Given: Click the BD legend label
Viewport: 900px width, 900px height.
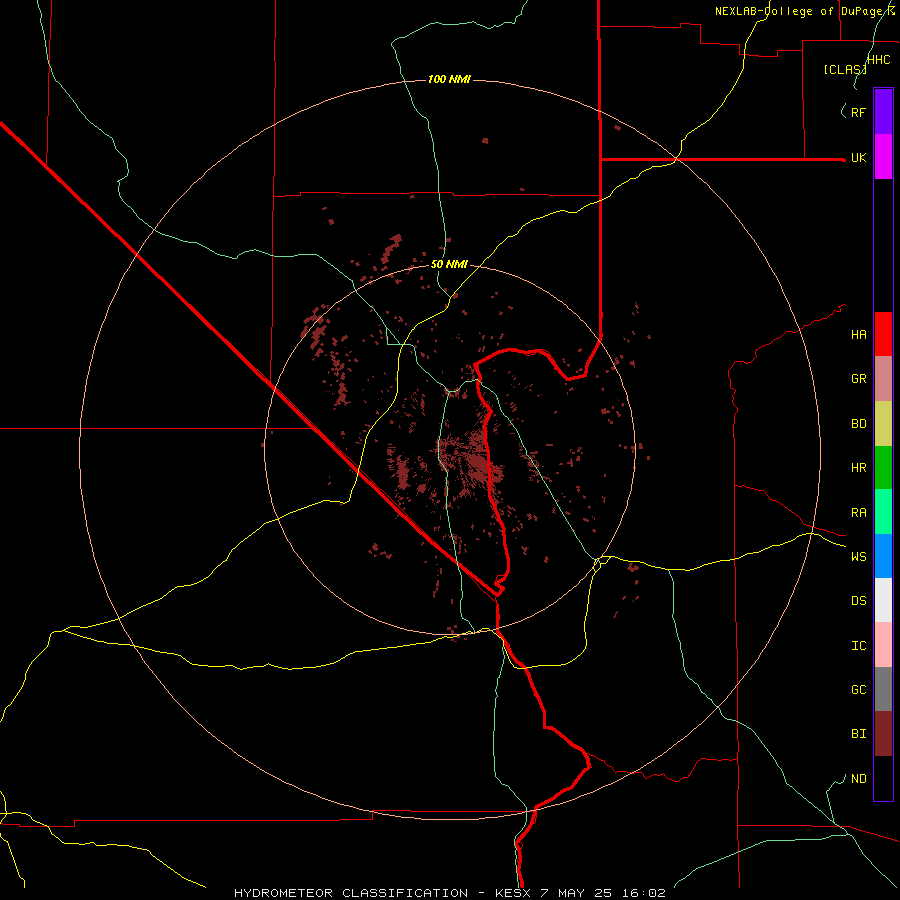Looking at the screenshot, I should pos(858,424).
